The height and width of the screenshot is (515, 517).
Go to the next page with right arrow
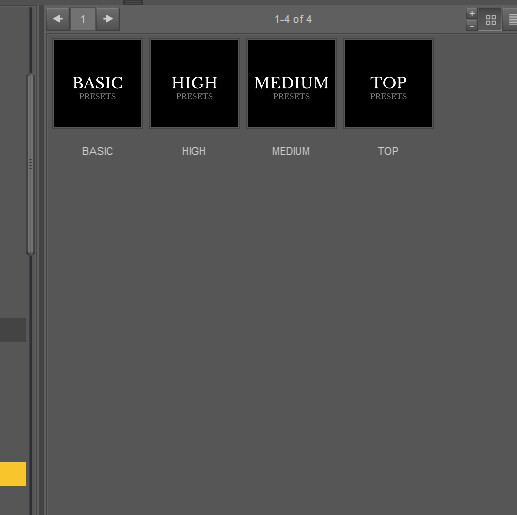pyautogui.click(x=108, y=19)
